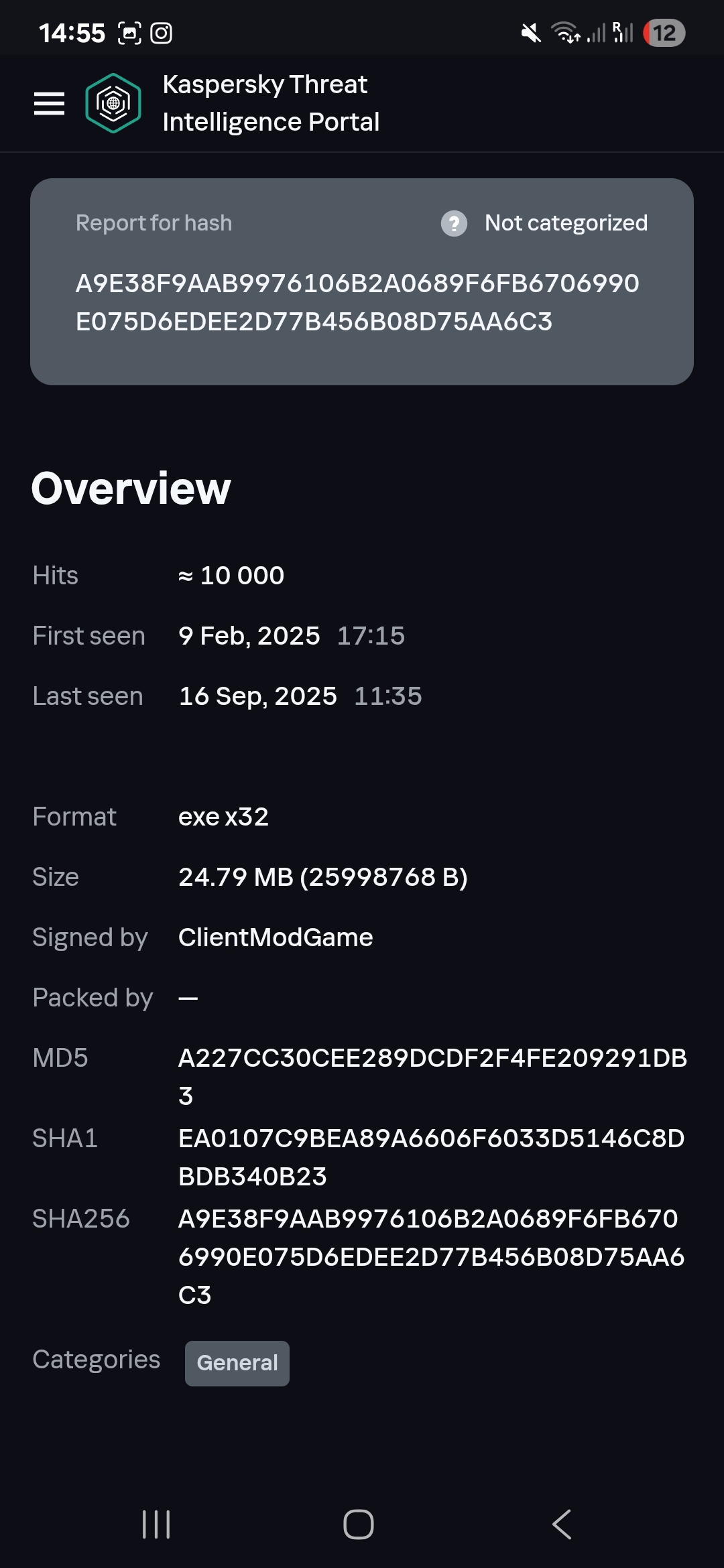This screenshot has width=724, height=1568.
Task: Open the recent apps switcher
Action: [156, 1524]
